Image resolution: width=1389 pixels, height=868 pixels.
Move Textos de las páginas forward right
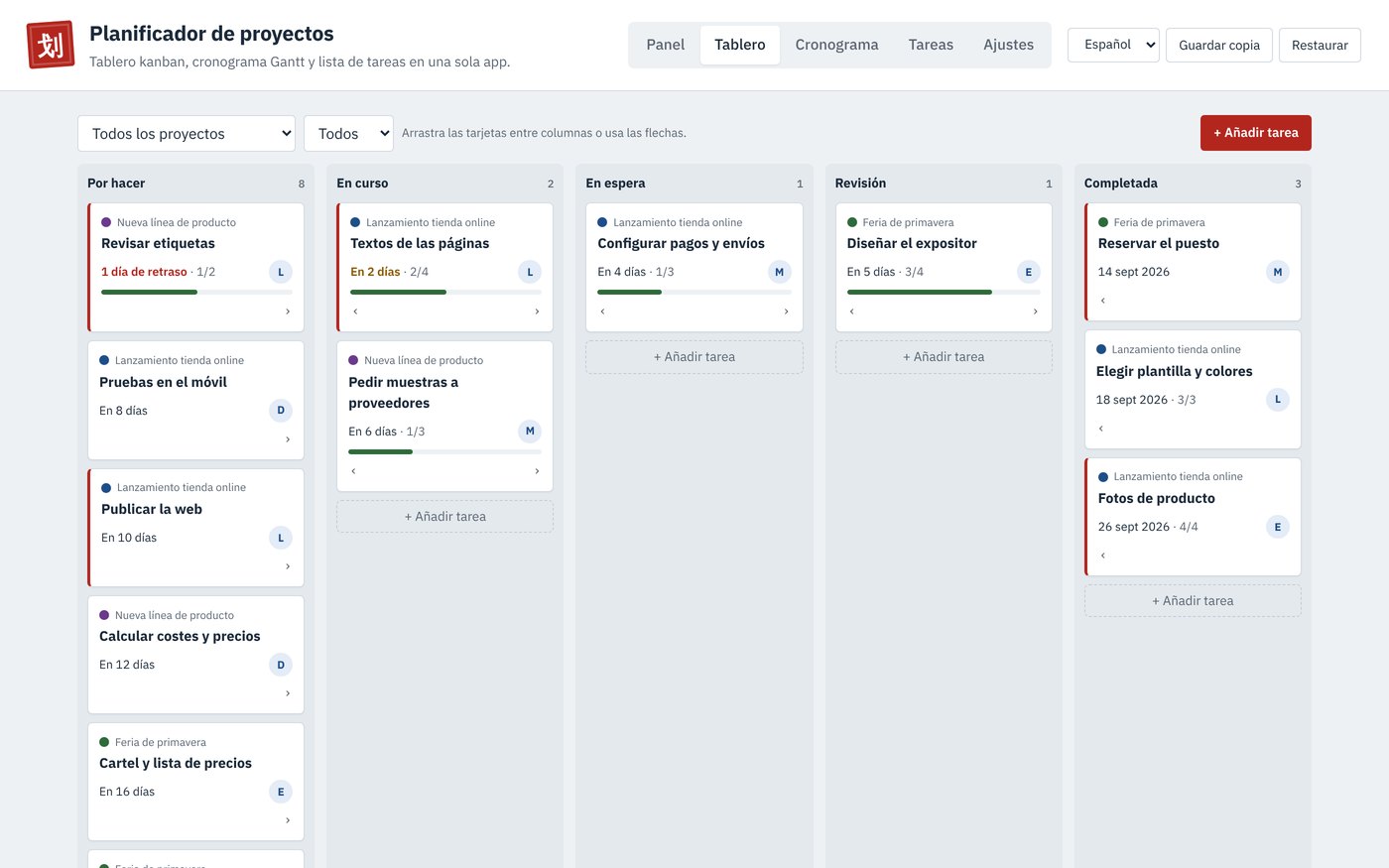click(x=537, y=311)
